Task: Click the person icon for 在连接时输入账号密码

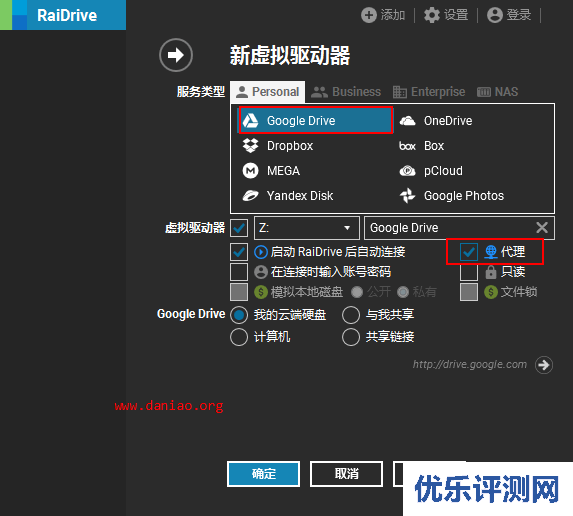Action: coord(261,272)
